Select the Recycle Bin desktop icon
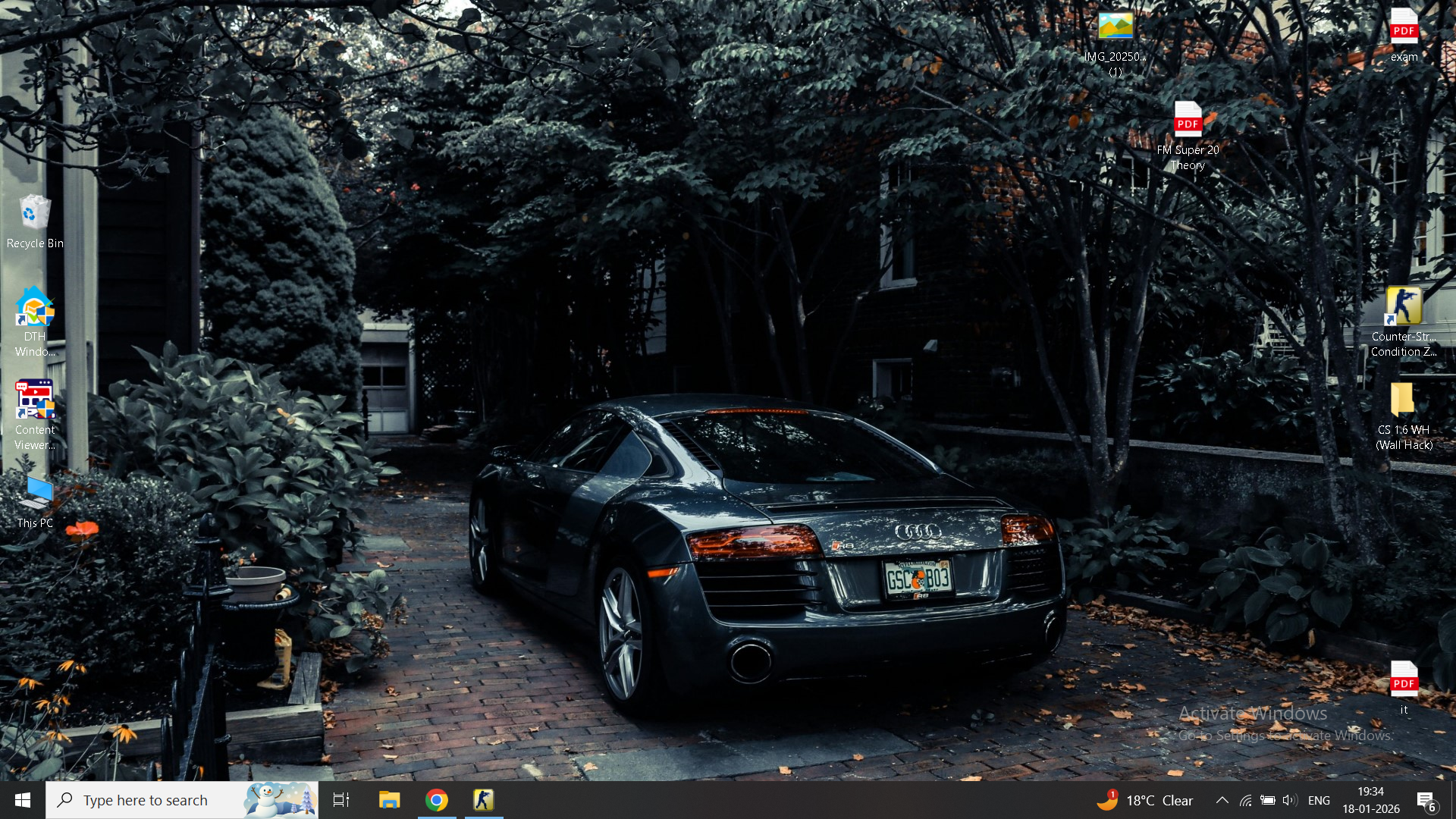Screen dimensions: 1456x819 coord(35,215)
